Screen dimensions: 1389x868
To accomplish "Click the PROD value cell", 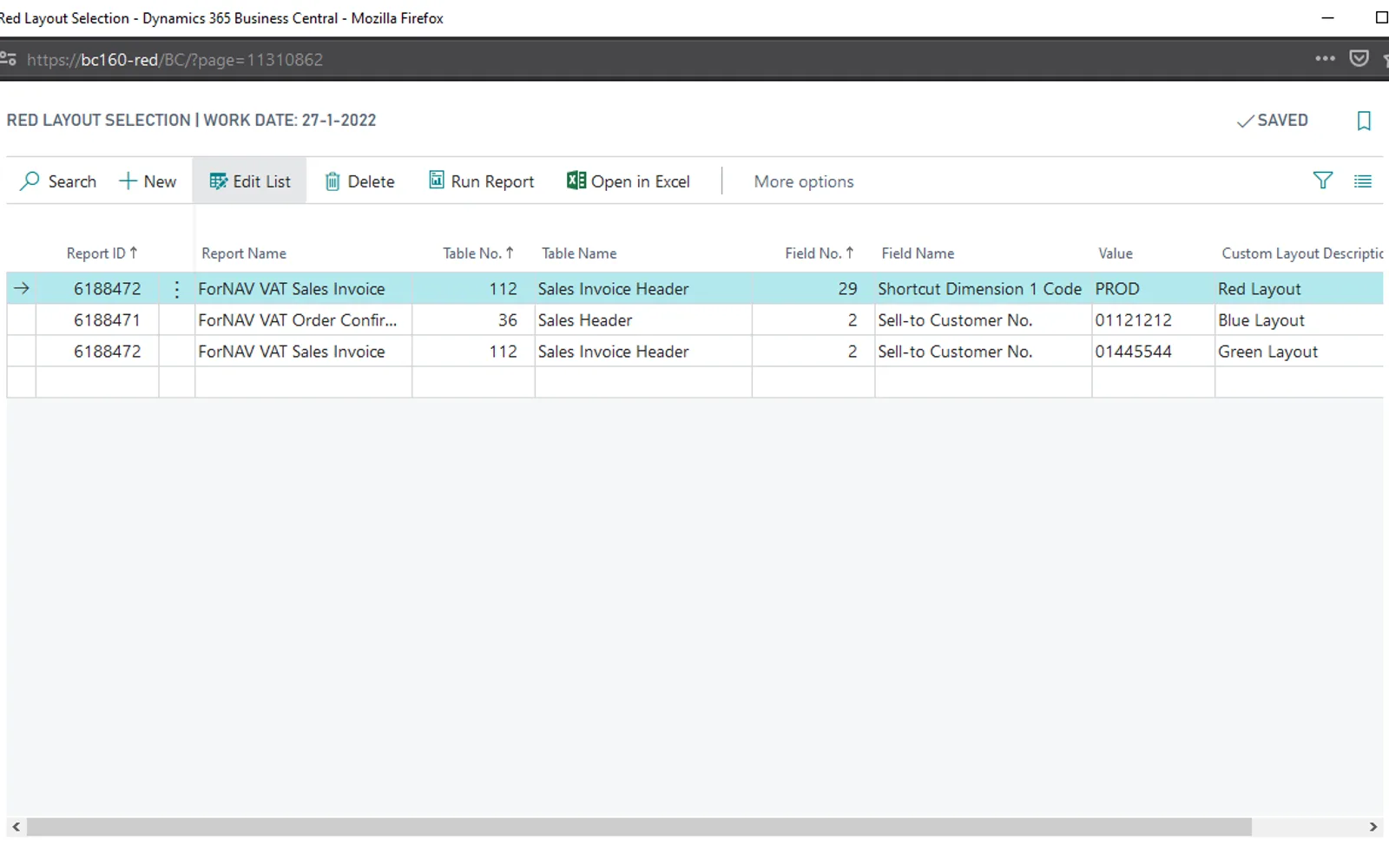I will pyautogui.click(x=1153, y=289).
